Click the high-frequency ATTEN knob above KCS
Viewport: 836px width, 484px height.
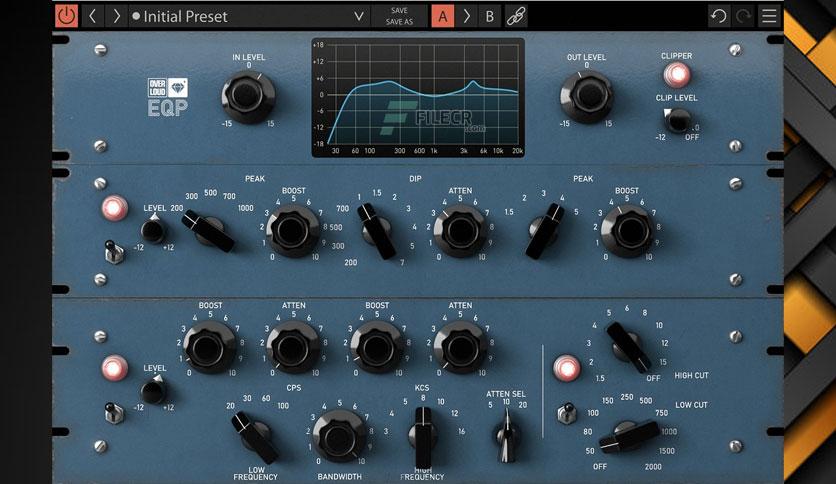click(460, 347)
